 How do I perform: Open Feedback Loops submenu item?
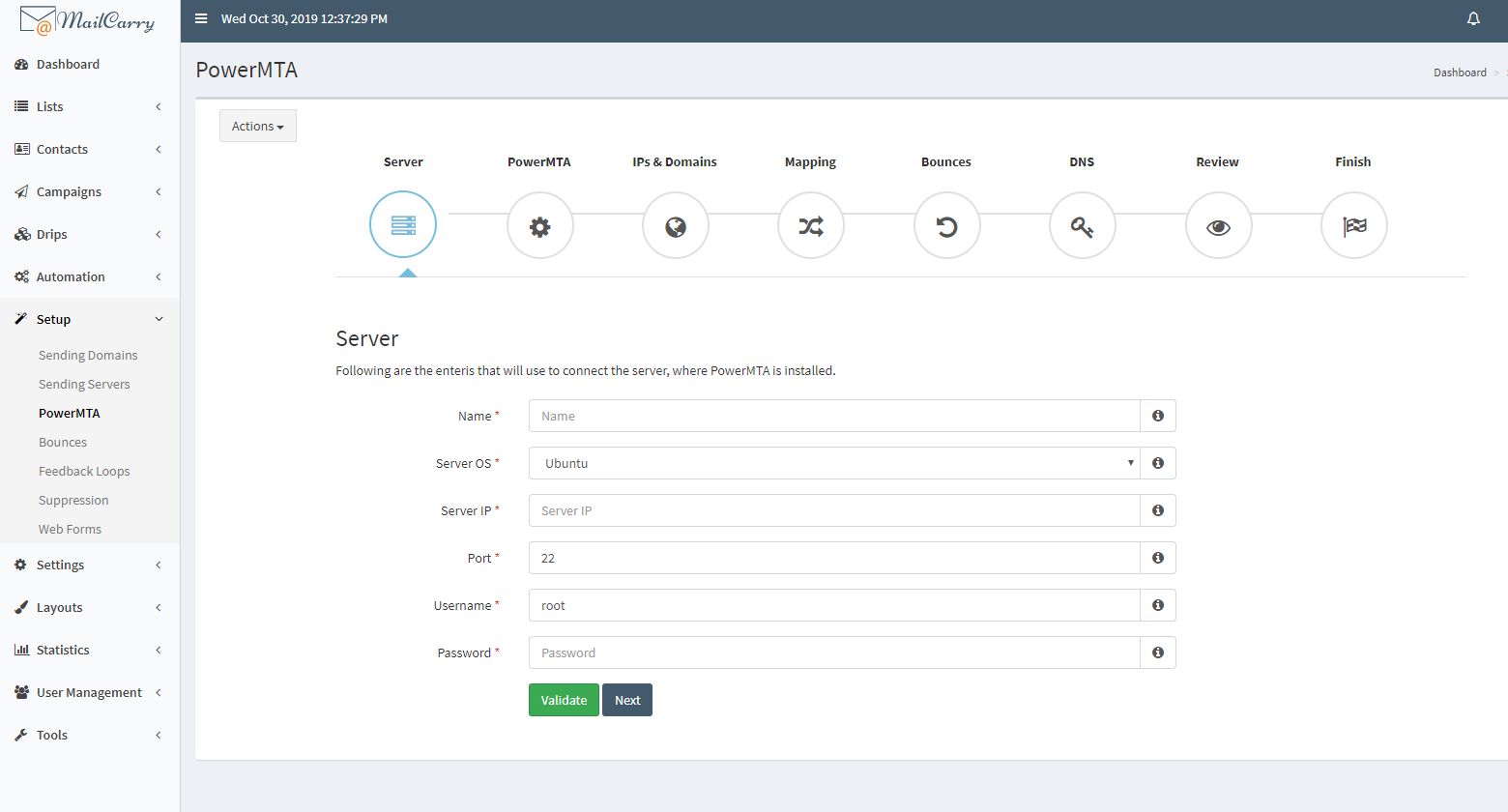84,471
